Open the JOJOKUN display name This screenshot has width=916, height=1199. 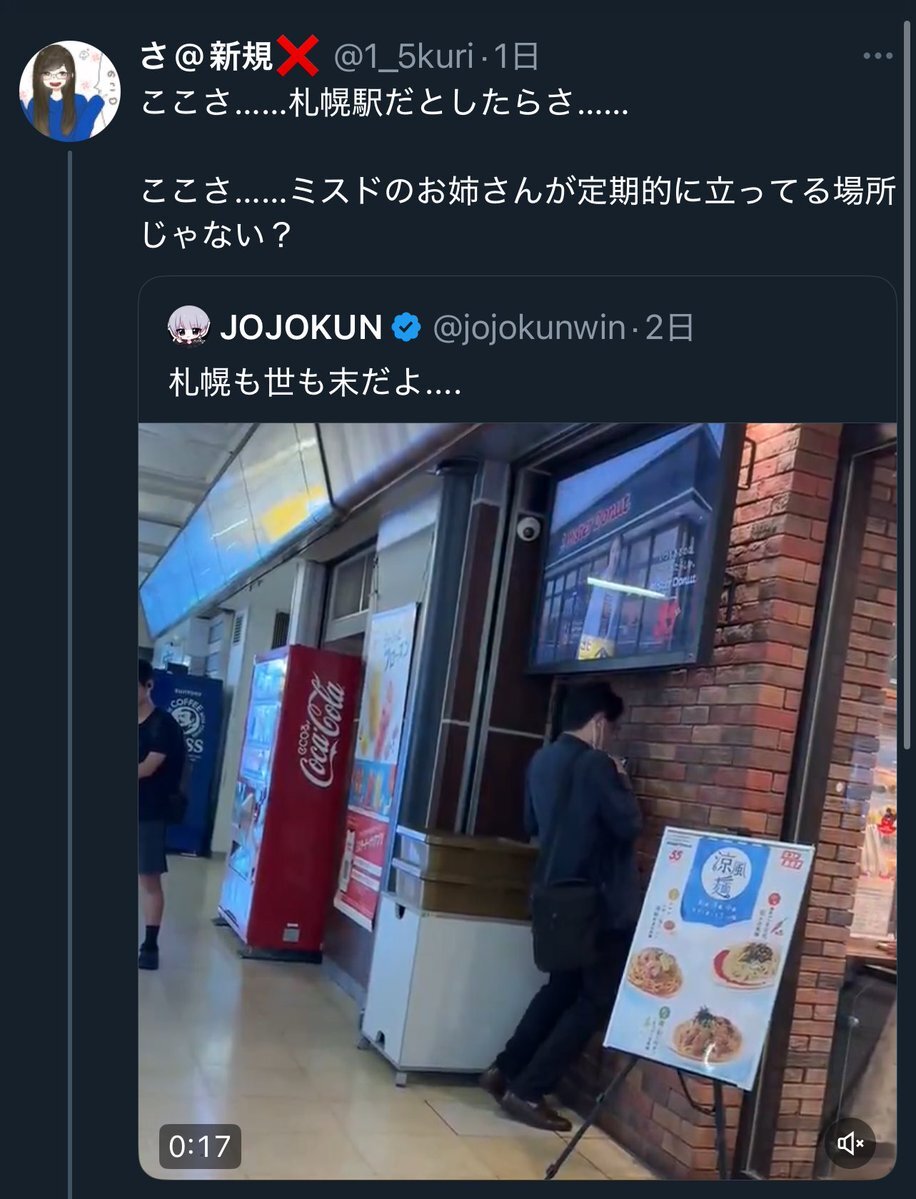[301, 328]
